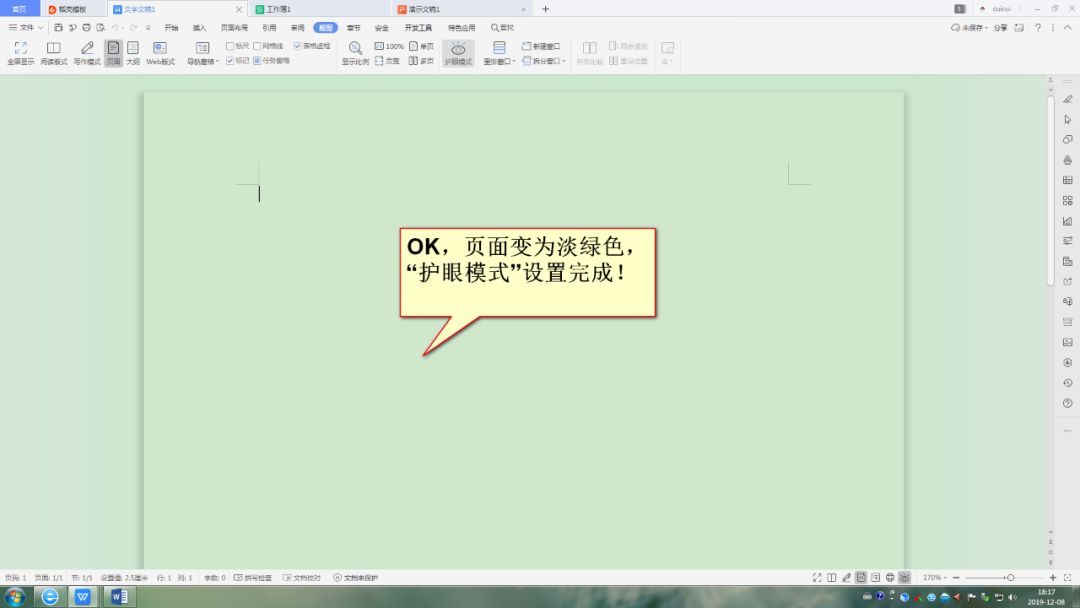Image resolution: width=1080 pixels, height=608 pixels.
Task: Open the Developer Tools (开发工具) tab
Action: (418, 28)
